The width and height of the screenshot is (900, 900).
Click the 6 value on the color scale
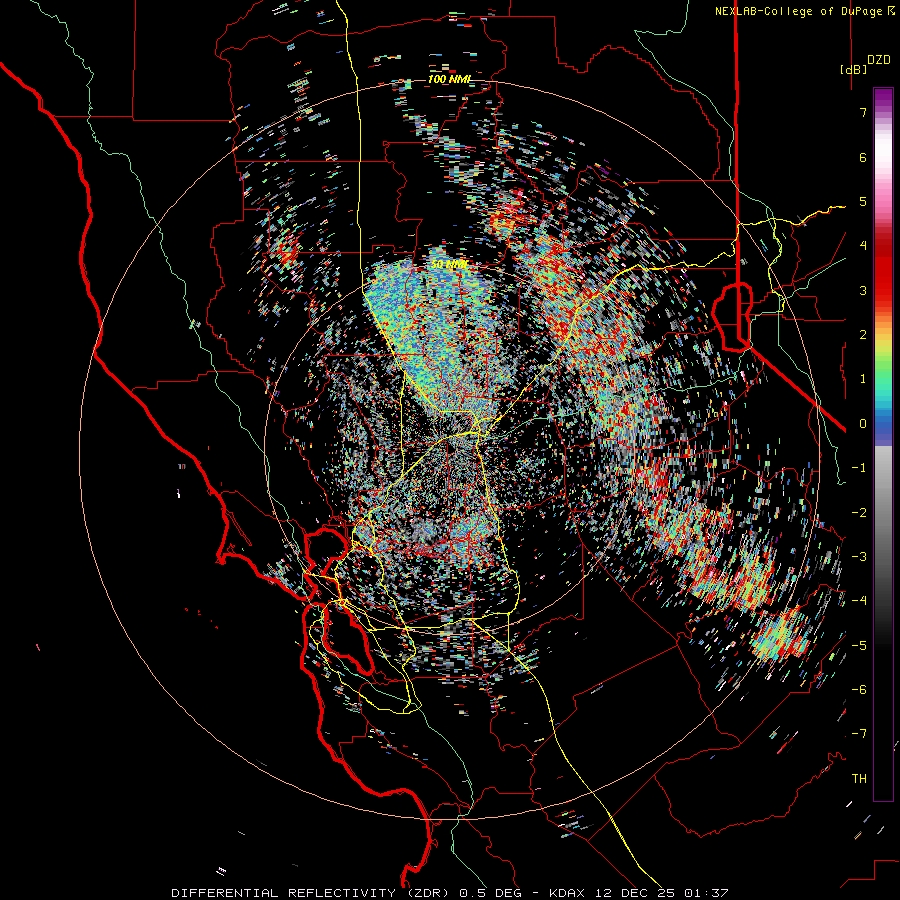tap(863, 157)
